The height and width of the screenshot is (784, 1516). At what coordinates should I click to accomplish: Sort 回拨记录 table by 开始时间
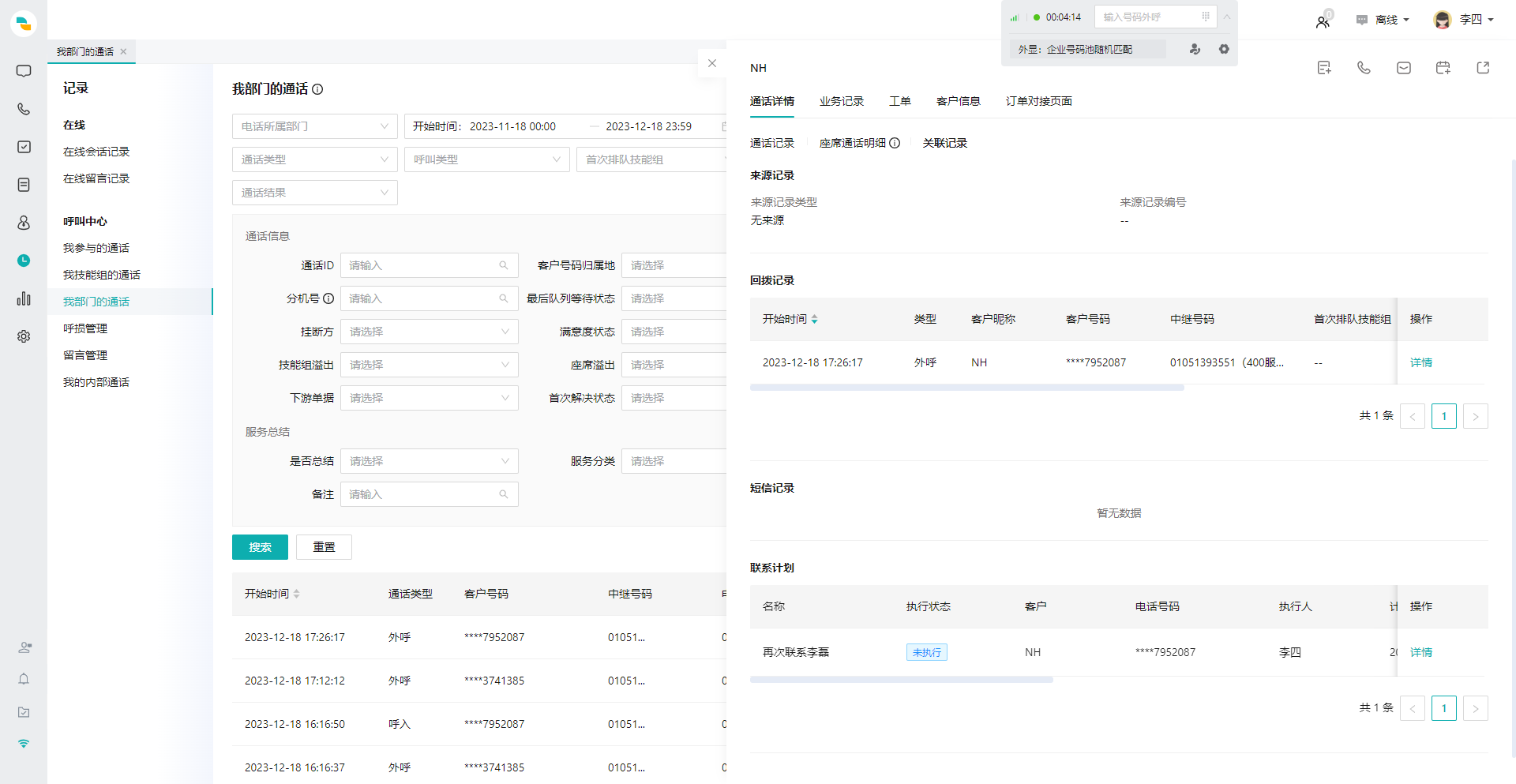[814, 319]
